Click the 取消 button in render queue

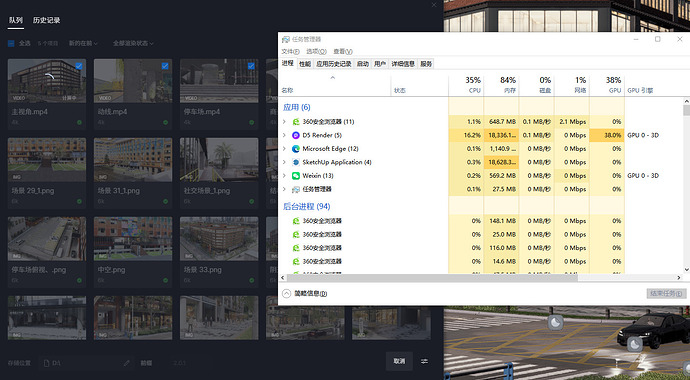[399, 361]
